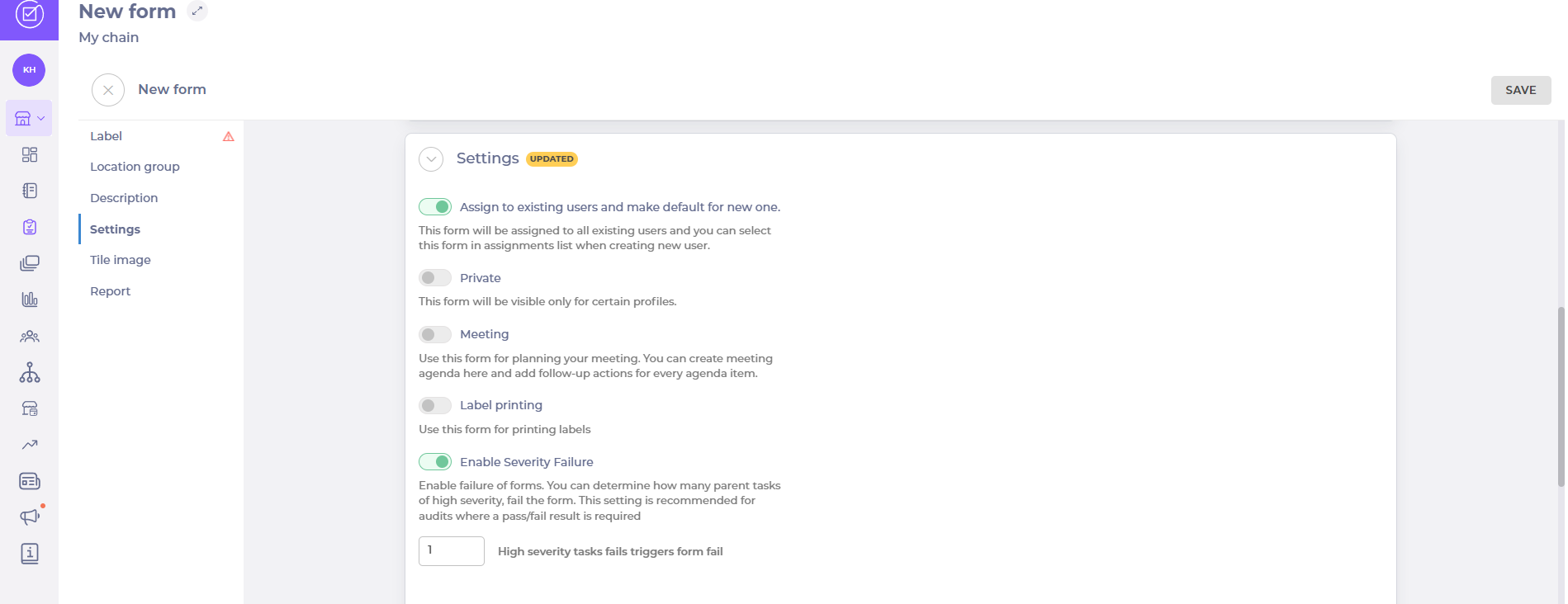Open the KH user avatar menu

[x=29, y=70]
